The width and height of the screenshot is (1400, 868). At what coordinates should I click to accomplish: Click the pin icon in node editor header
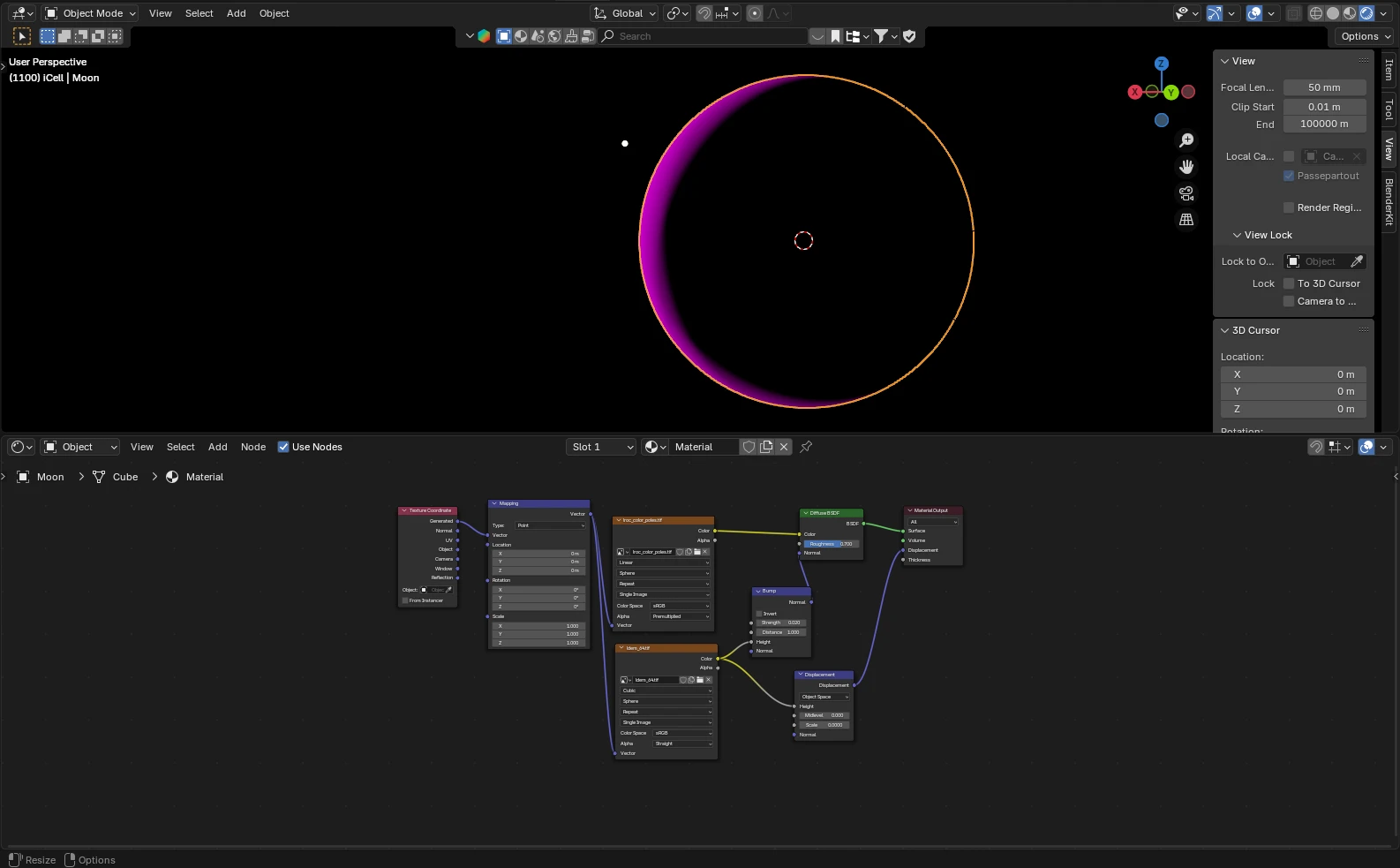coord(806,447)
